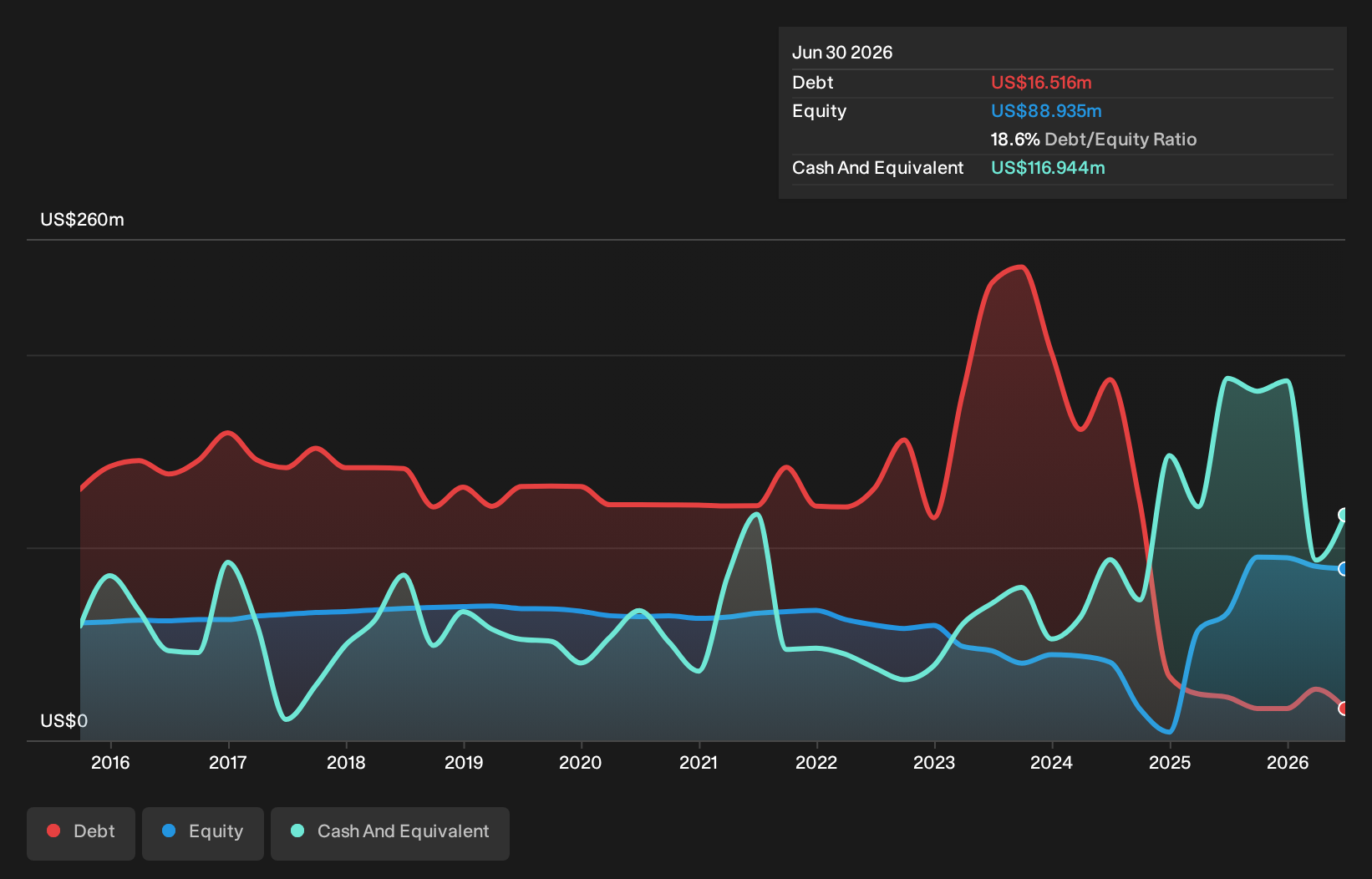Click the 2023 x-axis label
The width and height of the screenshot is (1372, 879).
pos(934,762)
